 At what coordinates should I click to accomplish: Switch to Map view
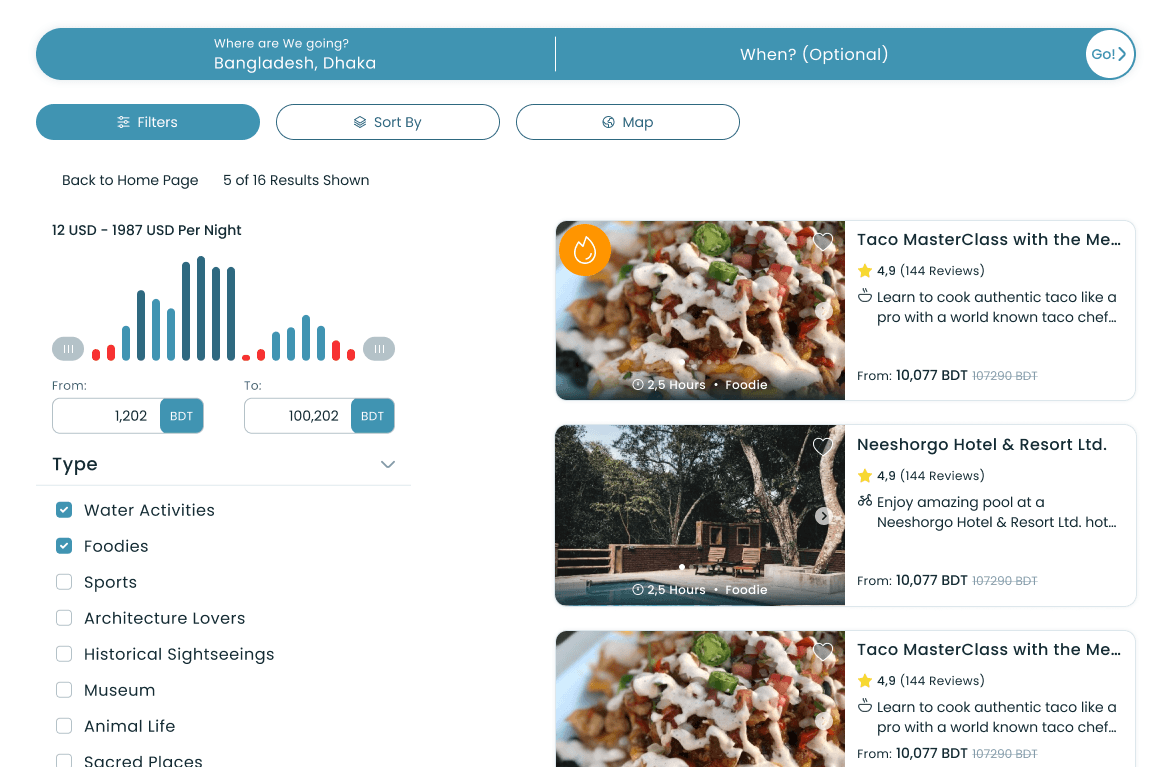[627, 122]
